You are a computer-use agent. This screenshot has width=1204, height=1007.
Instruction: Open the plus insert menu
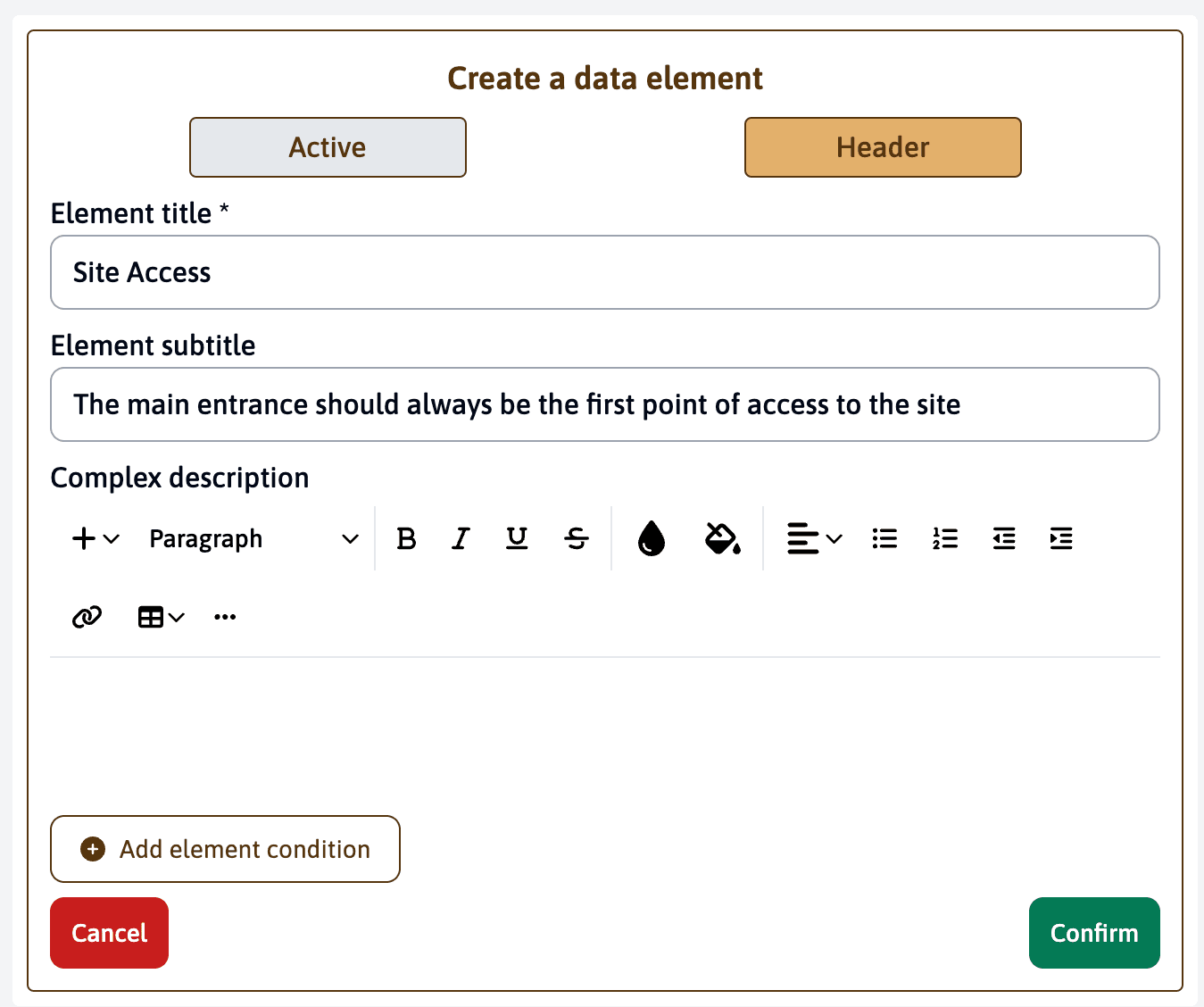[95, 538]
